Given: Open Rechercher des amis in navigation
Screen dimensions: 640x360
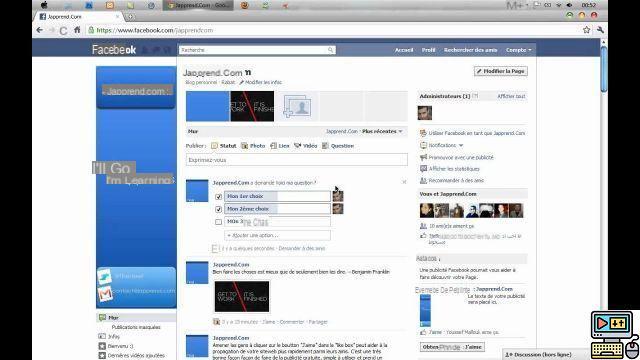Looking at the screenshot, I should pos(470,50).
